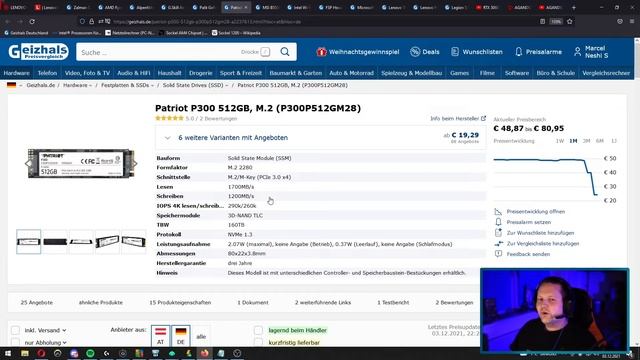Open the Info beim Hersteller link
Image resolution: width=640 pixels, height=360 pixels.
[458, 118]
